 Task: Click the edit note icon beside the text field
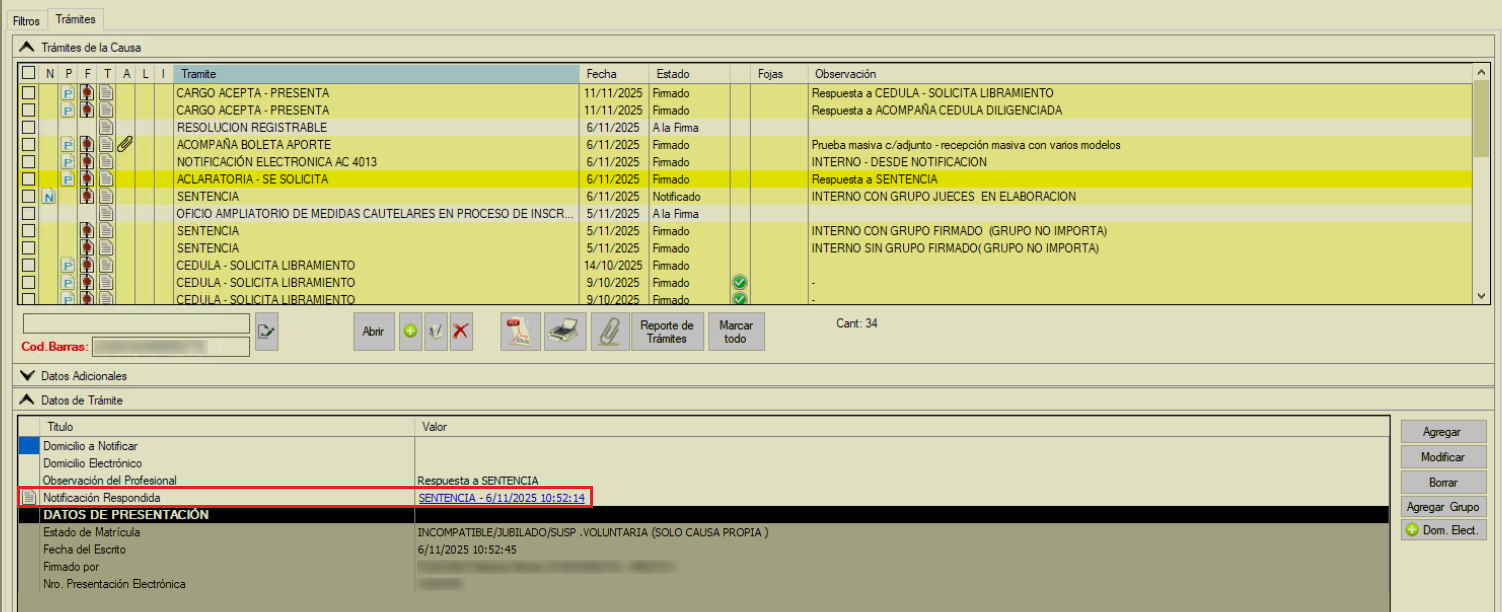[266, 331]
